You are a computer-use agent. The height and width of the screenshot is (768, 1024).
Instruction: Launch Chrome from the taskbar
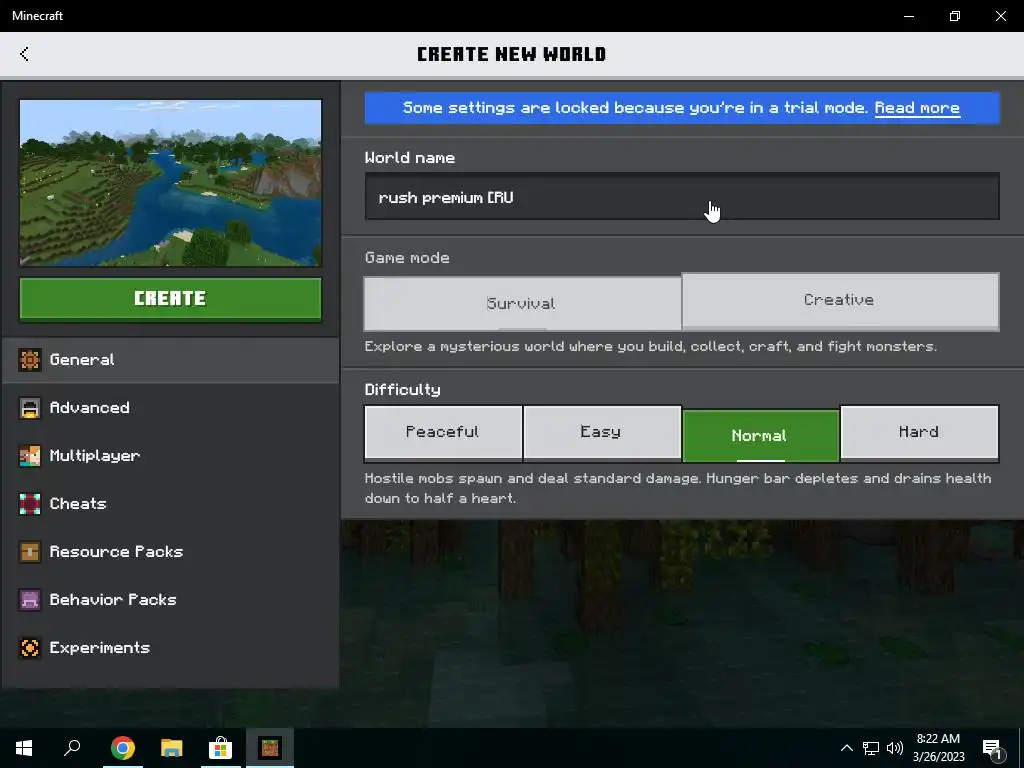click(122, 748)
